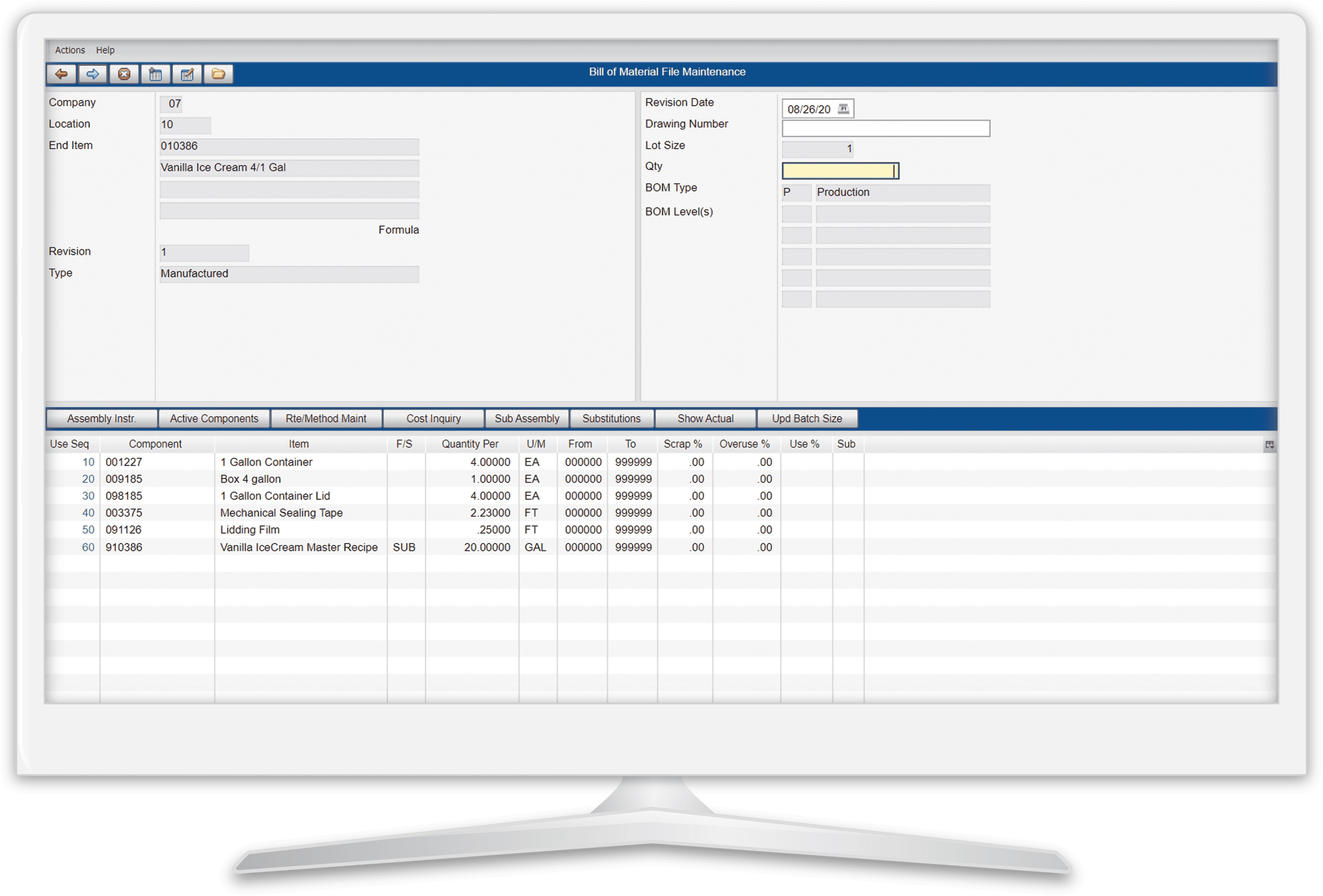1323x896 pixels.
Task: Open Substitutions
Action: click(x=612, y=419)
